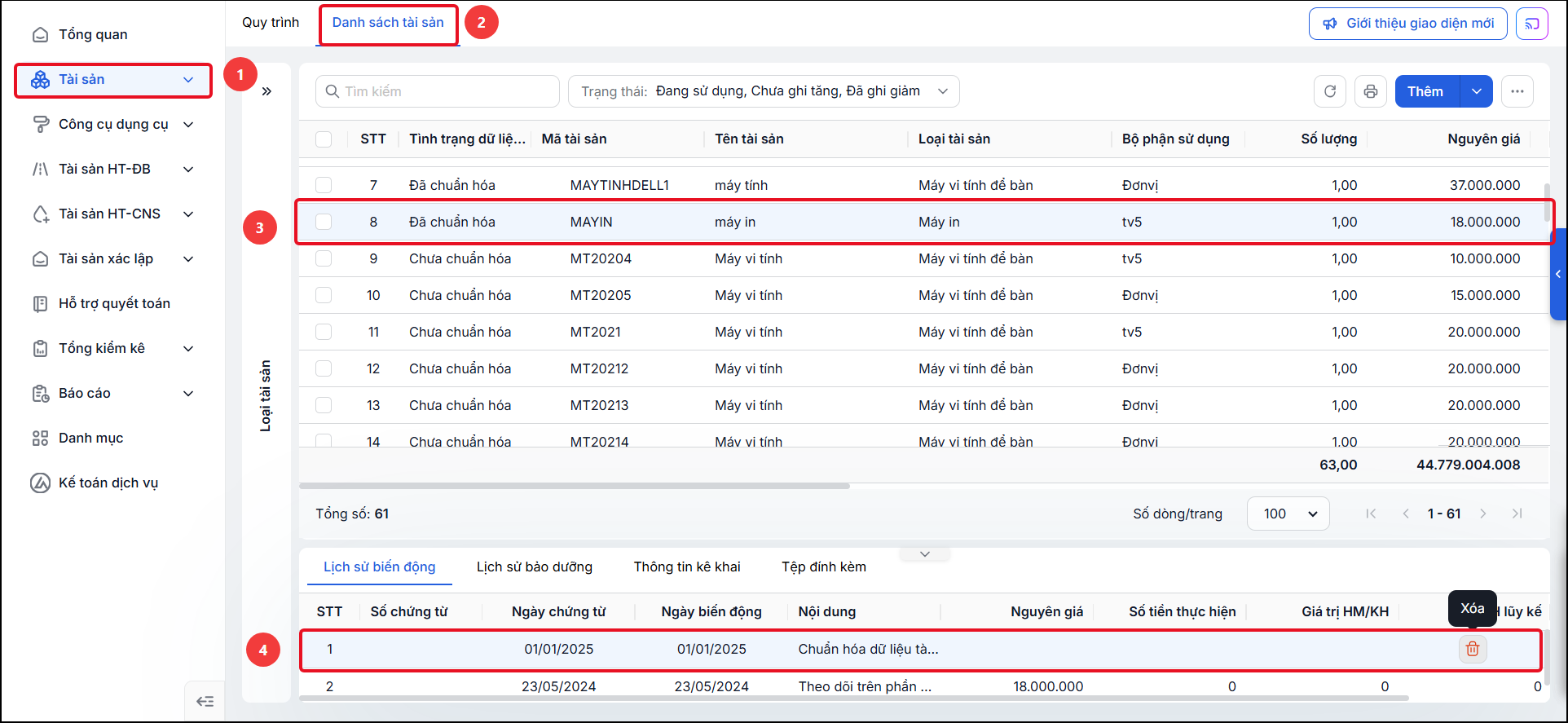Open the Lịch sử bảo dưỡng tab
The image size is (1568, 723).
coord(535,566)
